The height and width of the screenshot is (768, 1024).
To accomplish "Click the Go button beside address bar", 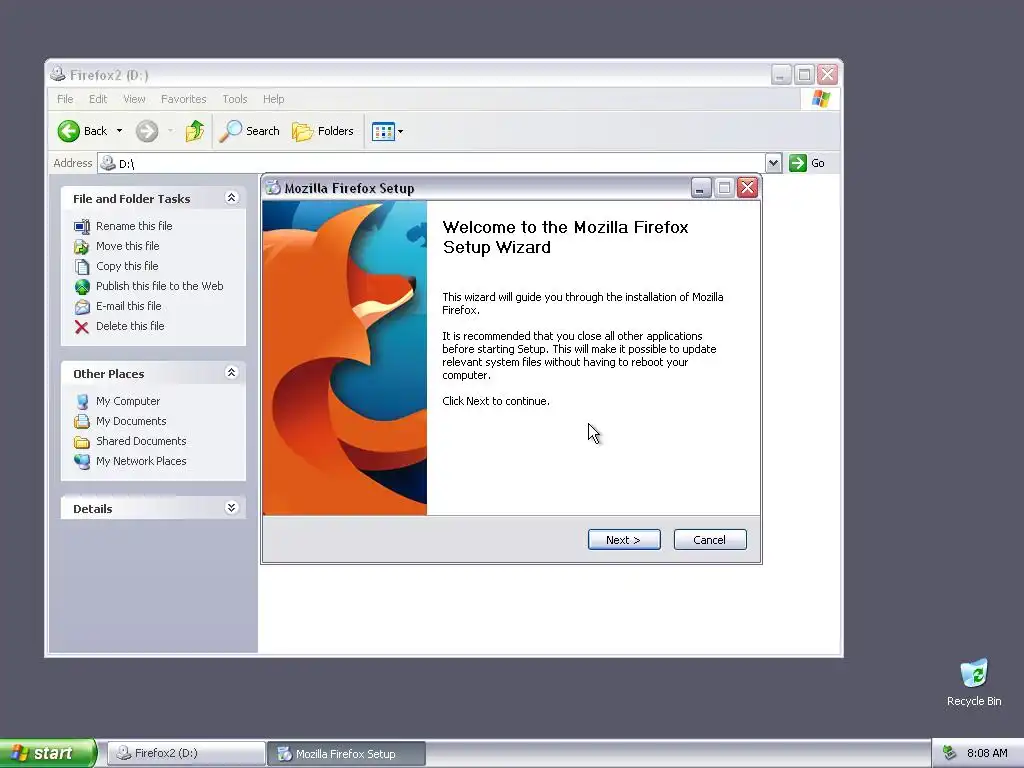I will pos(807,163).
